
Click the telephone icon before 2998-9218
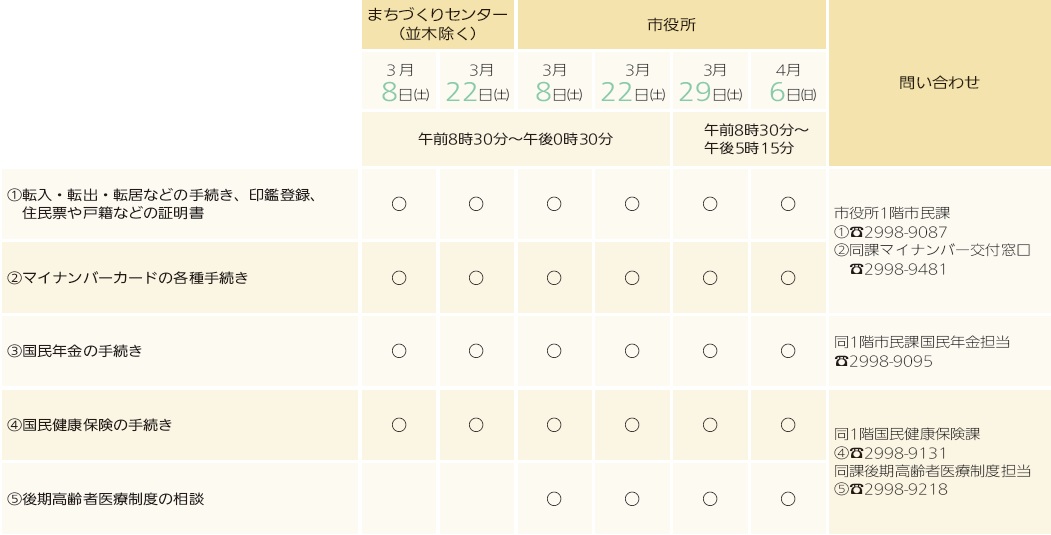857,489
